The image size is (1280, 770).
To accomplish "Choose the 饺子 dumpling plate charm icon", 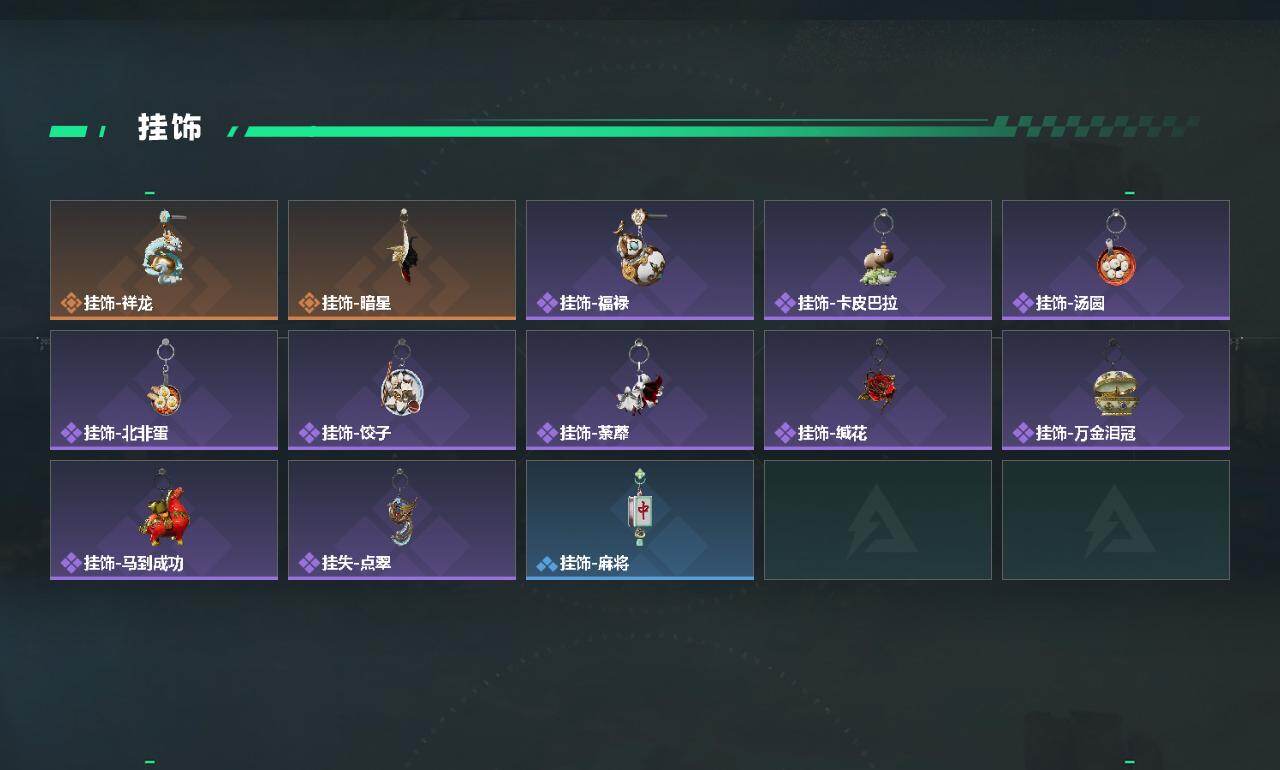I will [x=402, y=378].
